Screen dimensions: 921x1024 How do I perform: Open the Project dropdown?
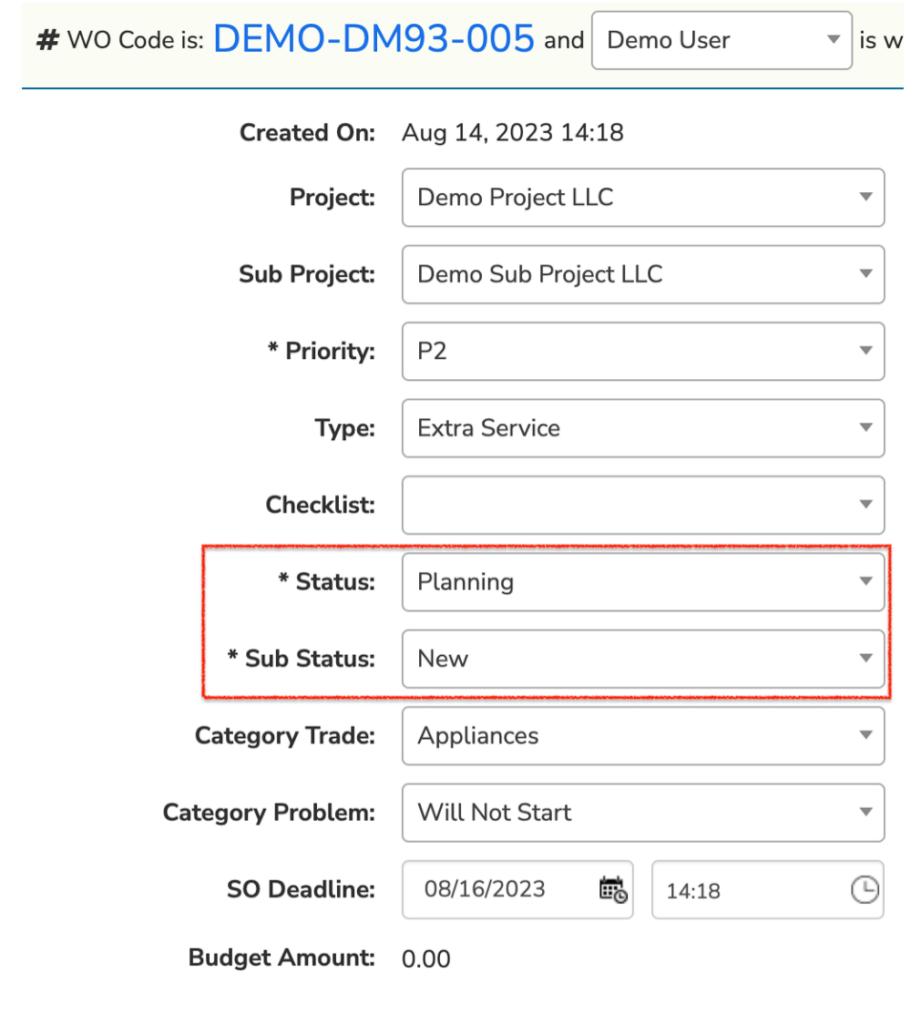coord(642,197)
